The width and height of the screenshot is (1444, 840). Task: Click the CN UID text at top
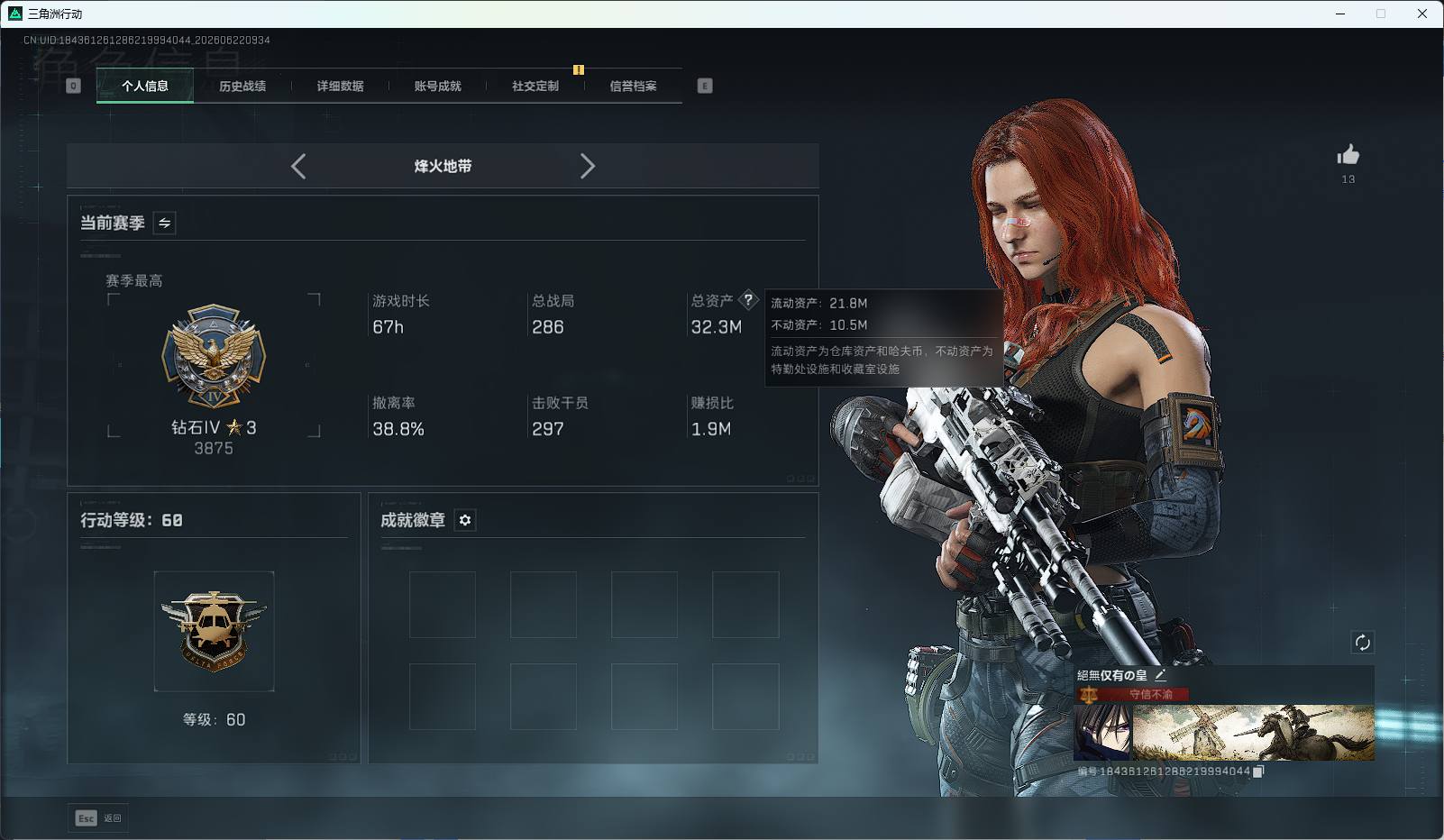coord(147,40)
